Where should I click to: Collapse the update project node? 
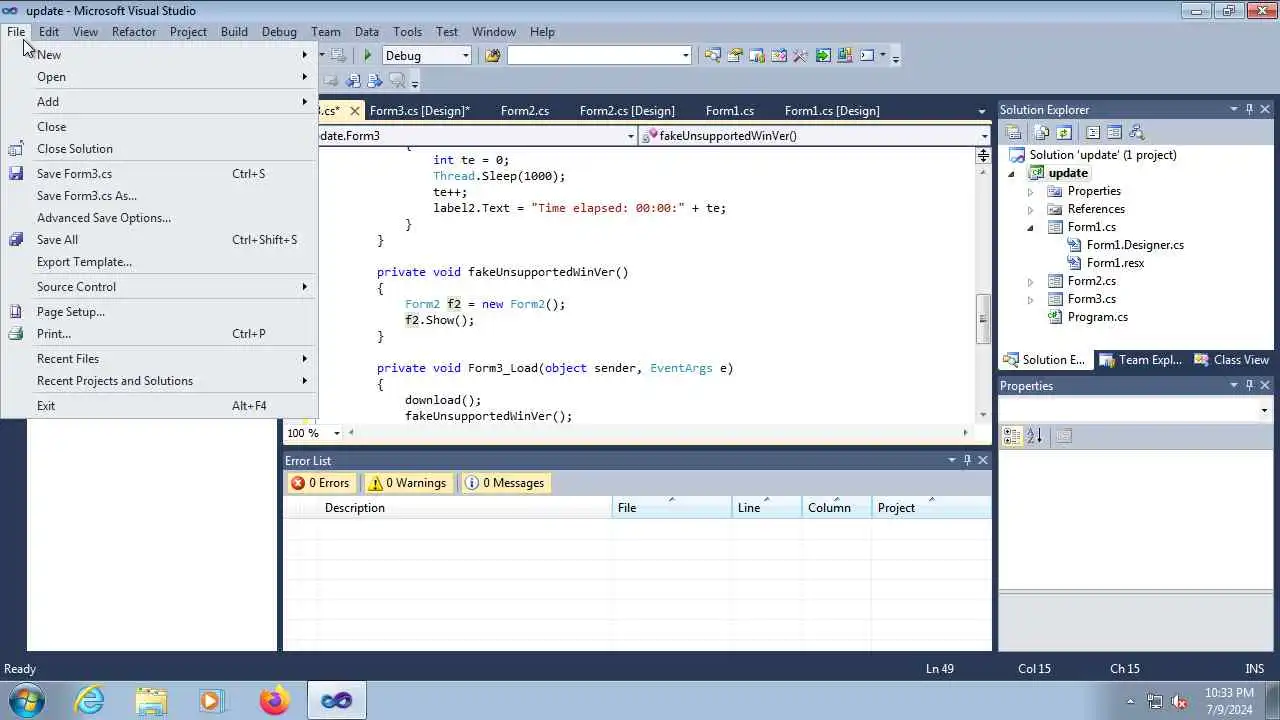(1011, 174)
